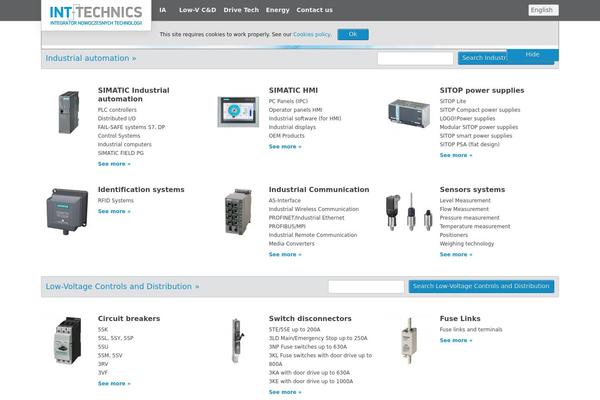Open Industrial computers link
Image resolution: width=600 pixels, height=400 pixels.
(124, 144)
